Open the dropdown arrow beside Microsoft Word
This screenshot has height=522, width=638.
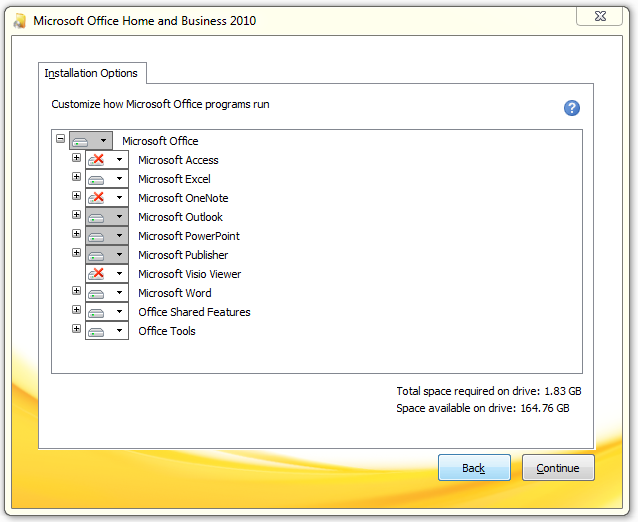[119, 293]
